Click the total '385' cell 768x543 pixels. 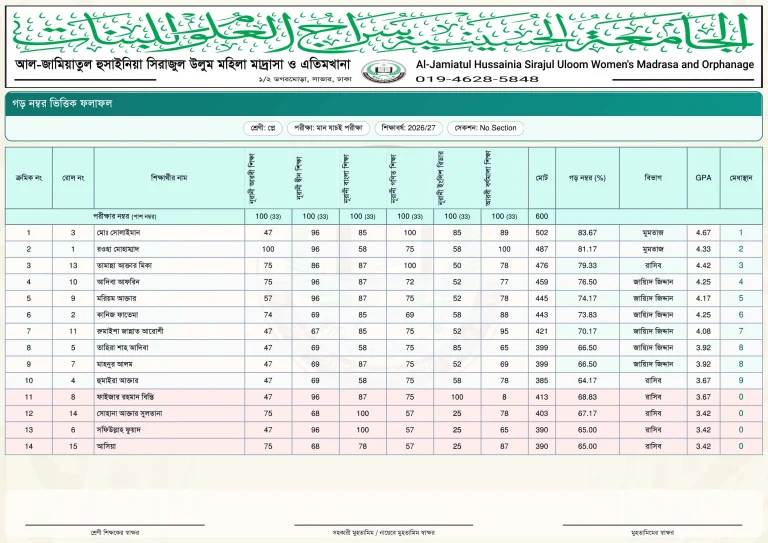(x=542, y=380)
